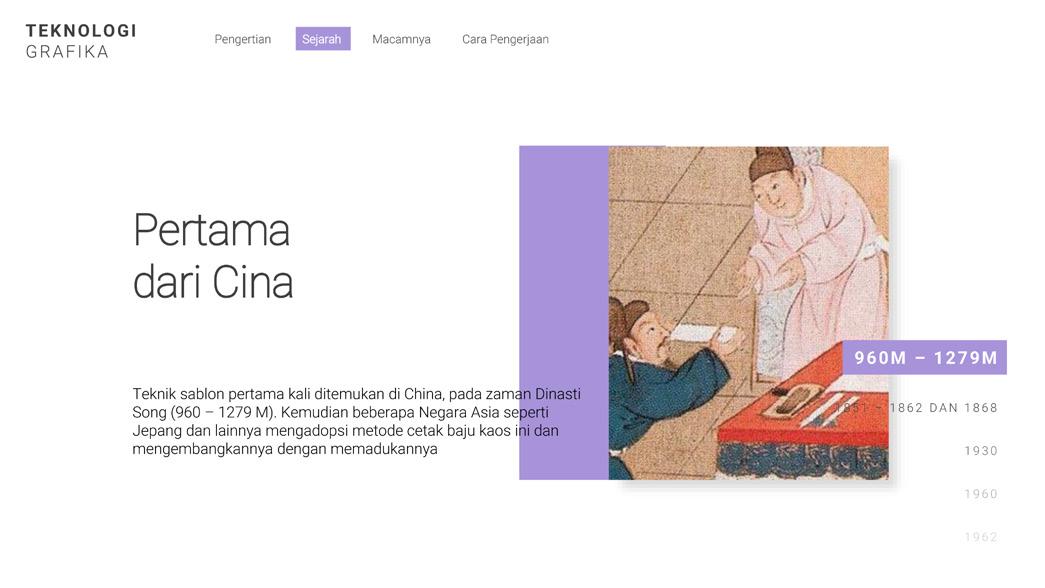Click the blue patterned fringe of the tablecloth

point(803,459)
